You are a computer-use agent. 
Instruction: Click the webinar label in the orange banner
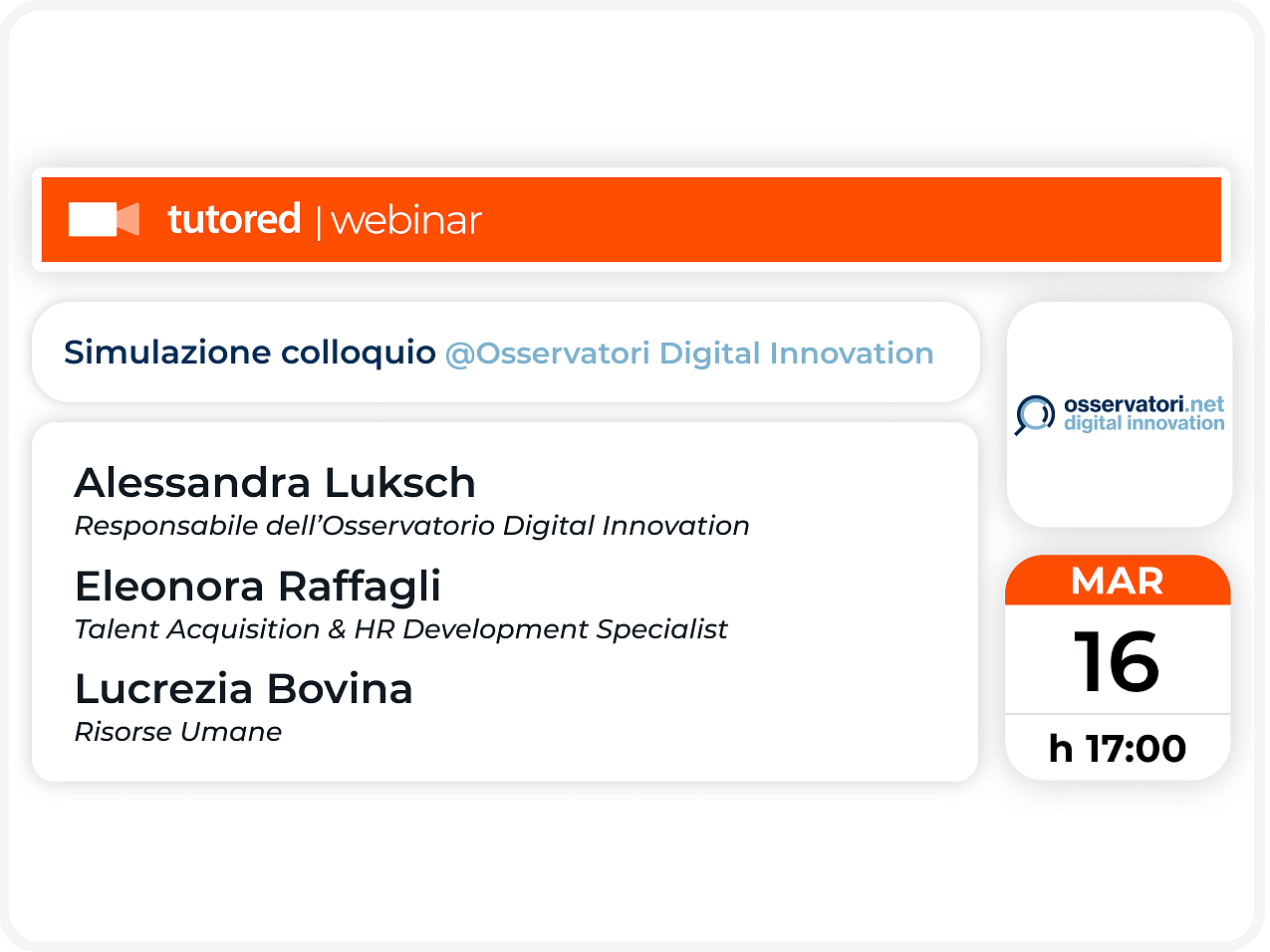point(406,221)
